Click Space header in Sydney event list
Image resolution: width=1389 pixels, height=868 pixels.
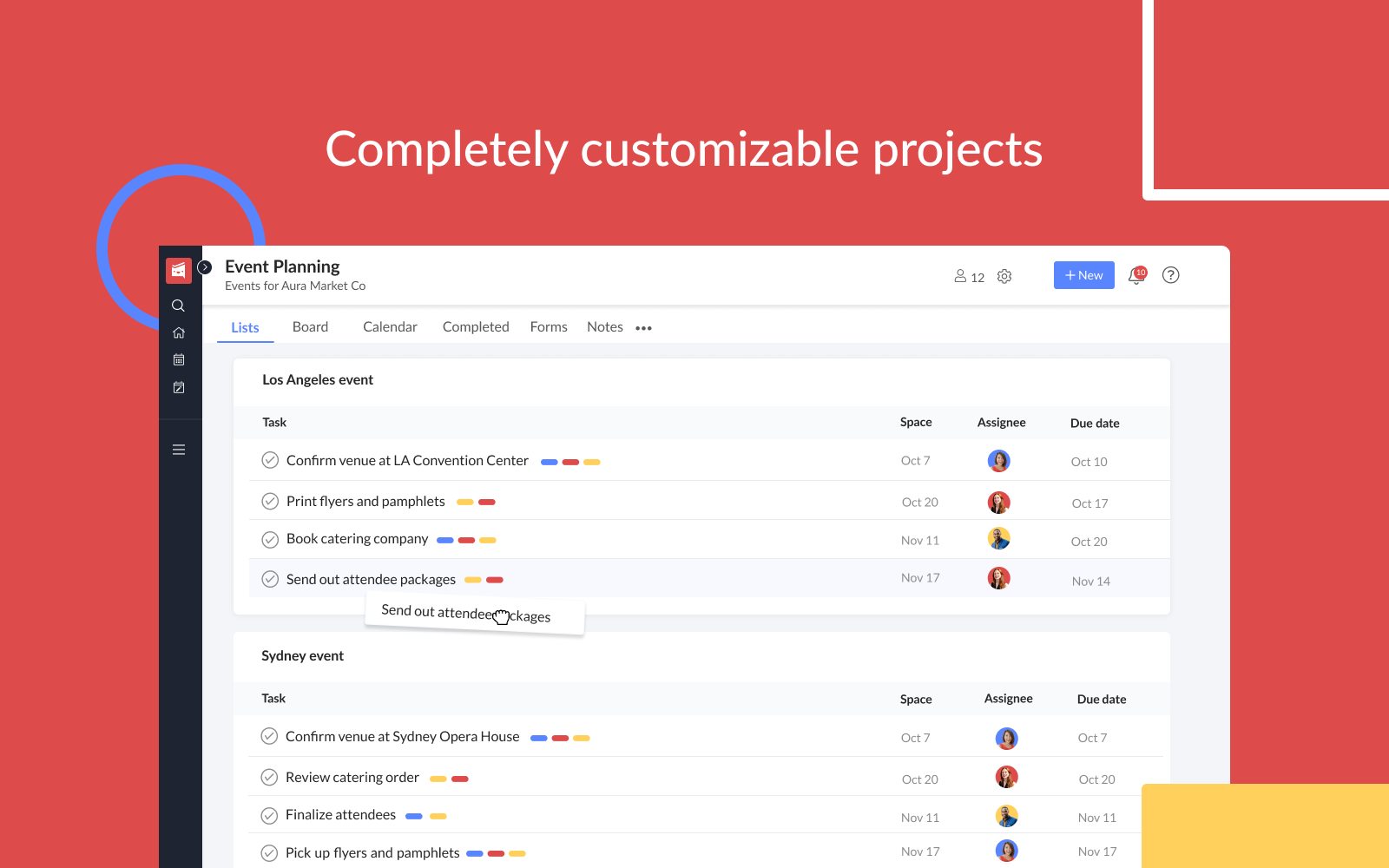tap(916, 700)
